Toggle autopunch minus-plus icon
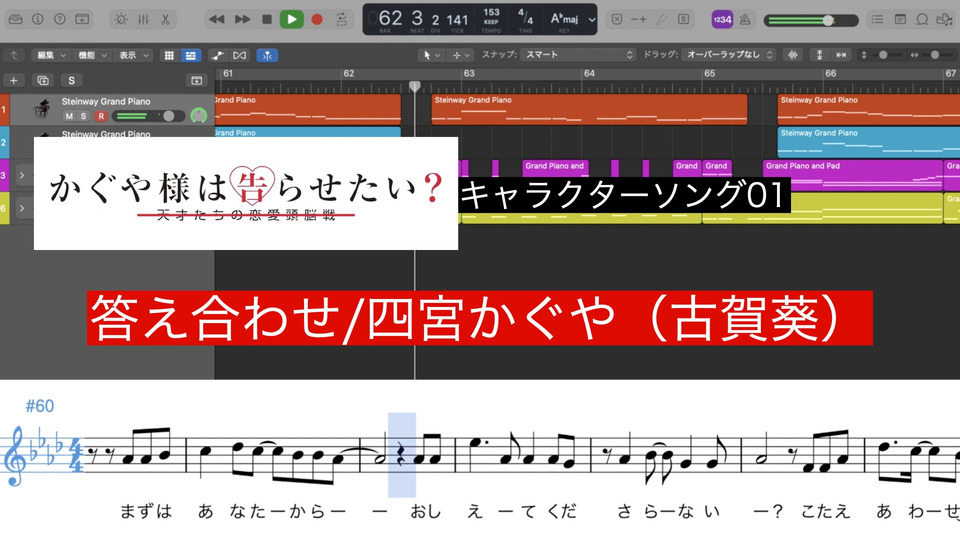The height and width of the screenshot is (540, 960). pyautogui.click(x=639, y=20)
